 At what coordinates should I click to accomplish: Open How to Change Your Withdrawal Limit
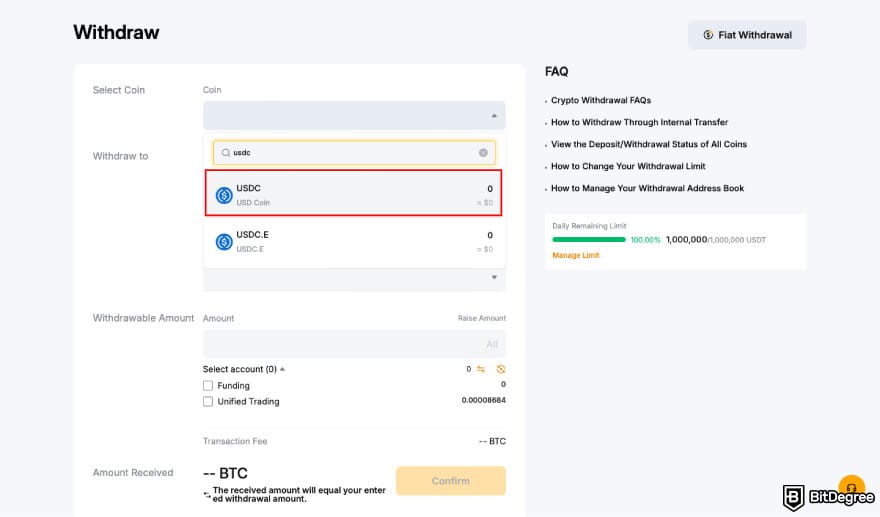point(628,166)
